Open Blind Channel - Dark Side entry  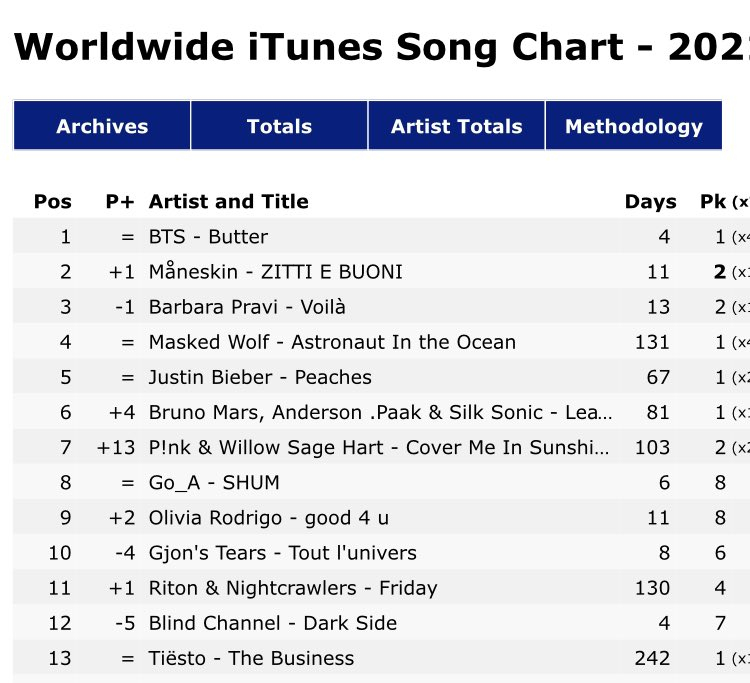272,623
